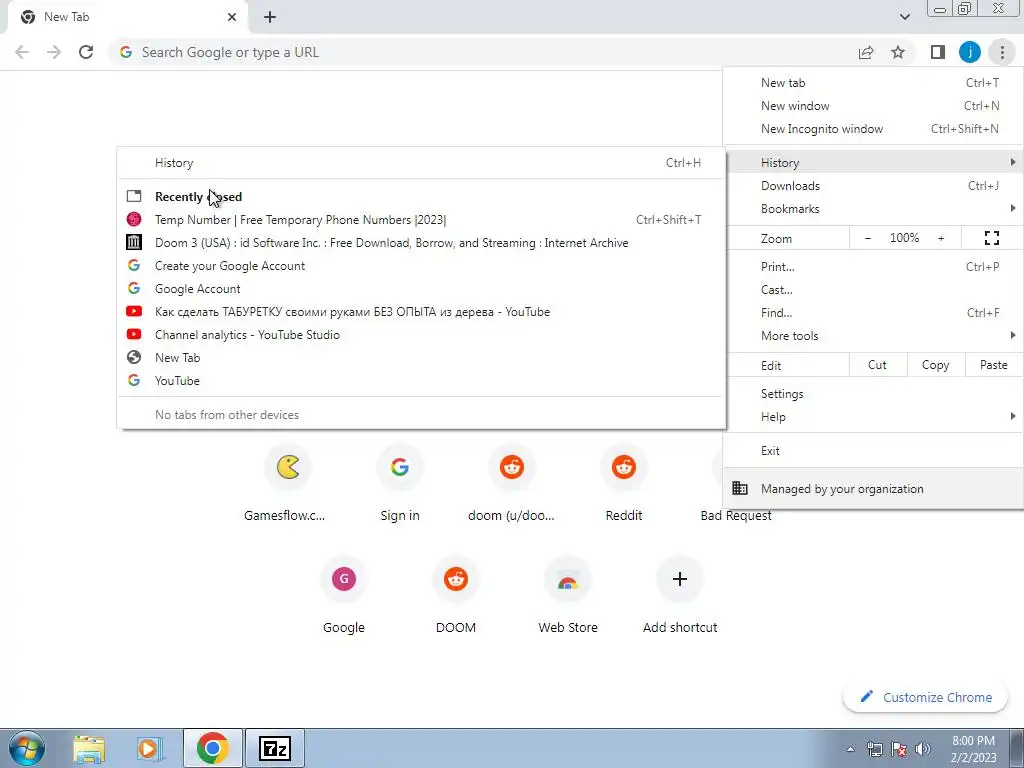Click the Paste button in Edit row
The width and height of the screenshot is (1024, 768).
pyautogui.click(x=993, y=365)
